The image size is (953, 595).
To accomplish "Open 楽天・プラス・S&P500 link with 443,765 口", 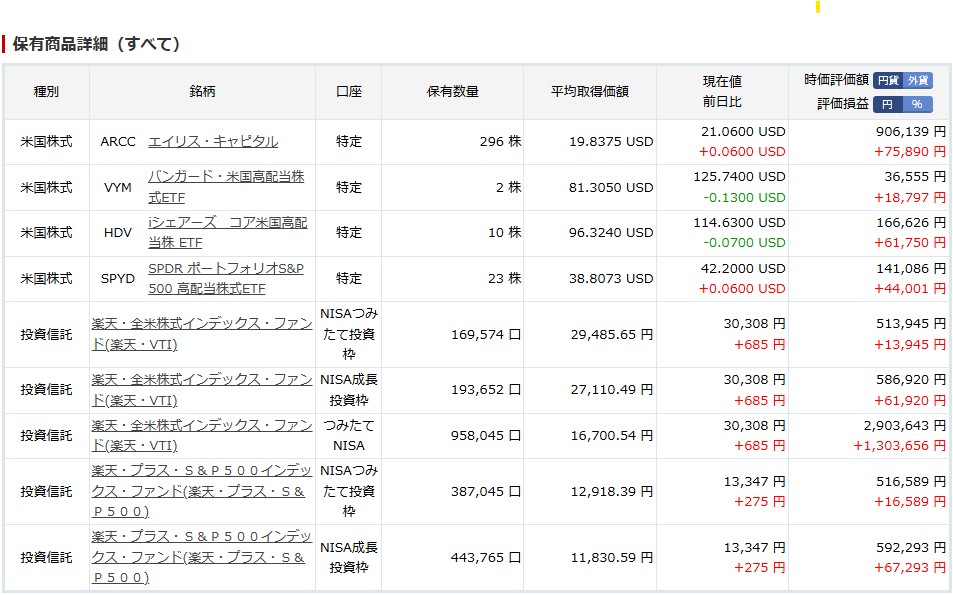I will (201, 557).
